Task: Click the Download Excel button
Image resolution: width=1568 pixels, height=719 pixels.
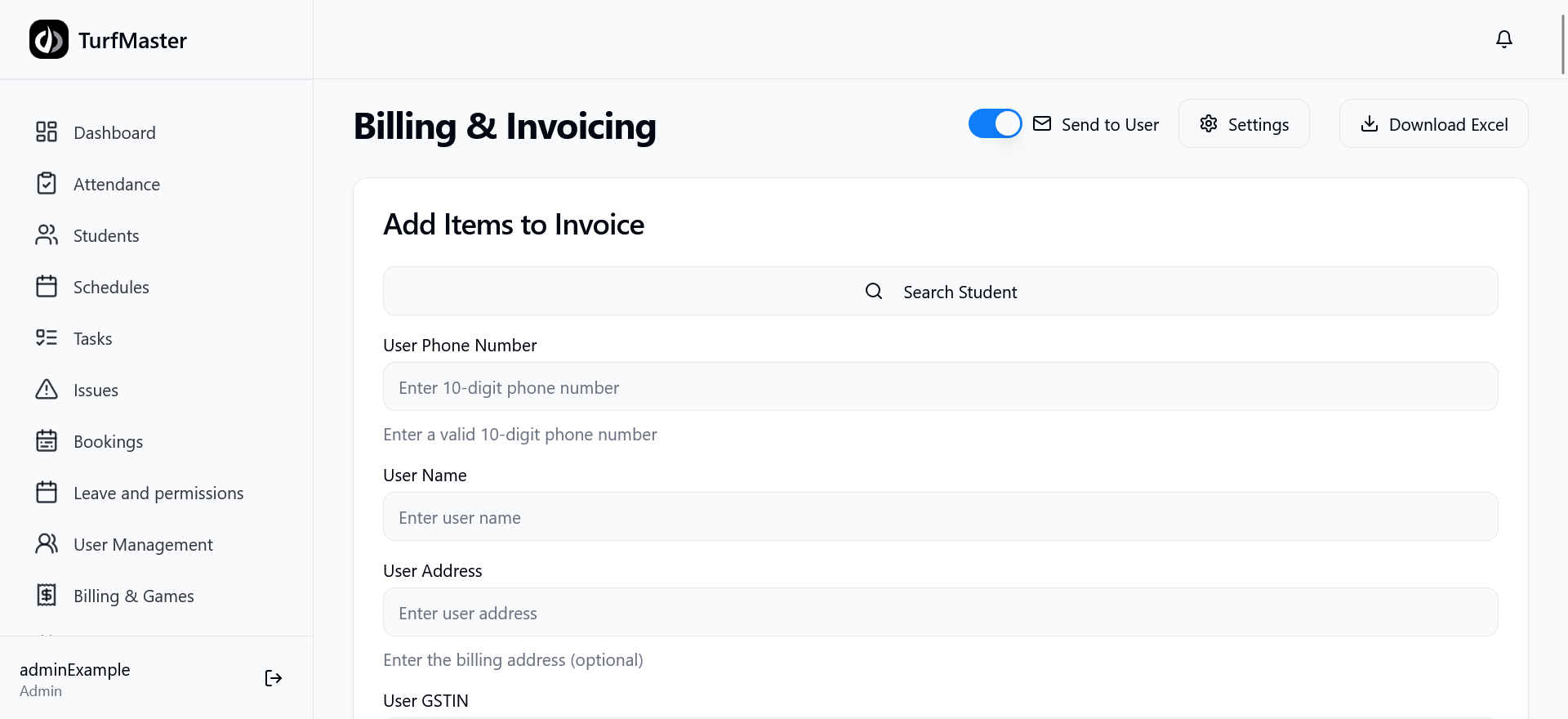Action: 1434,124
